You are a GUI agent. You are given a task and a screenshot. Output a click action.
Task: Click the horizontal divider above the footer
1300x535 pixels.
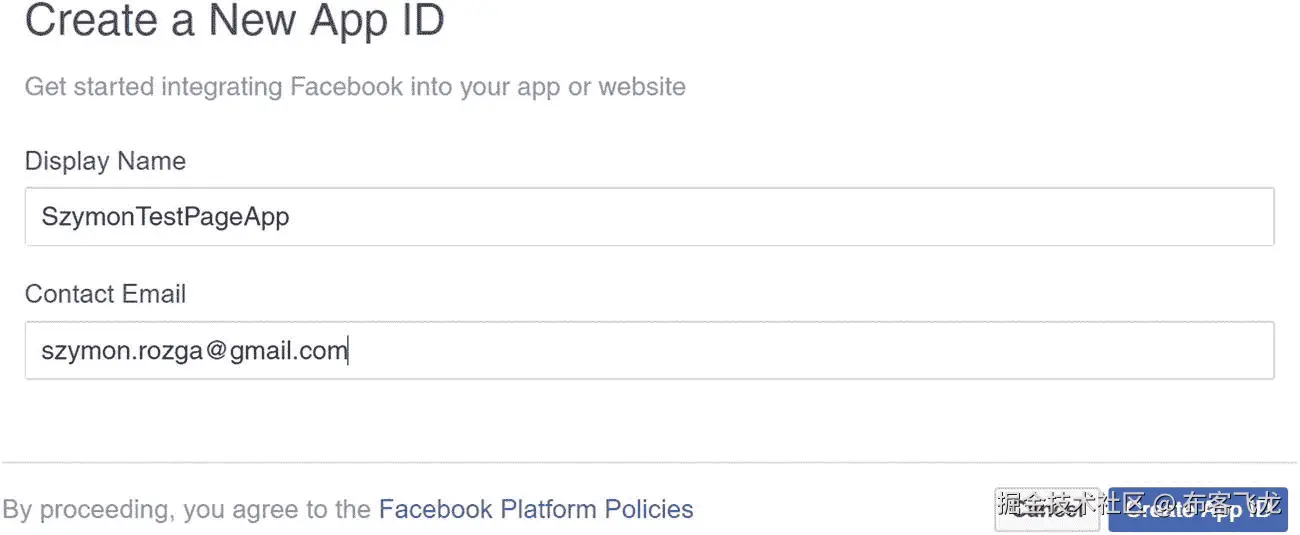(648, 462)
